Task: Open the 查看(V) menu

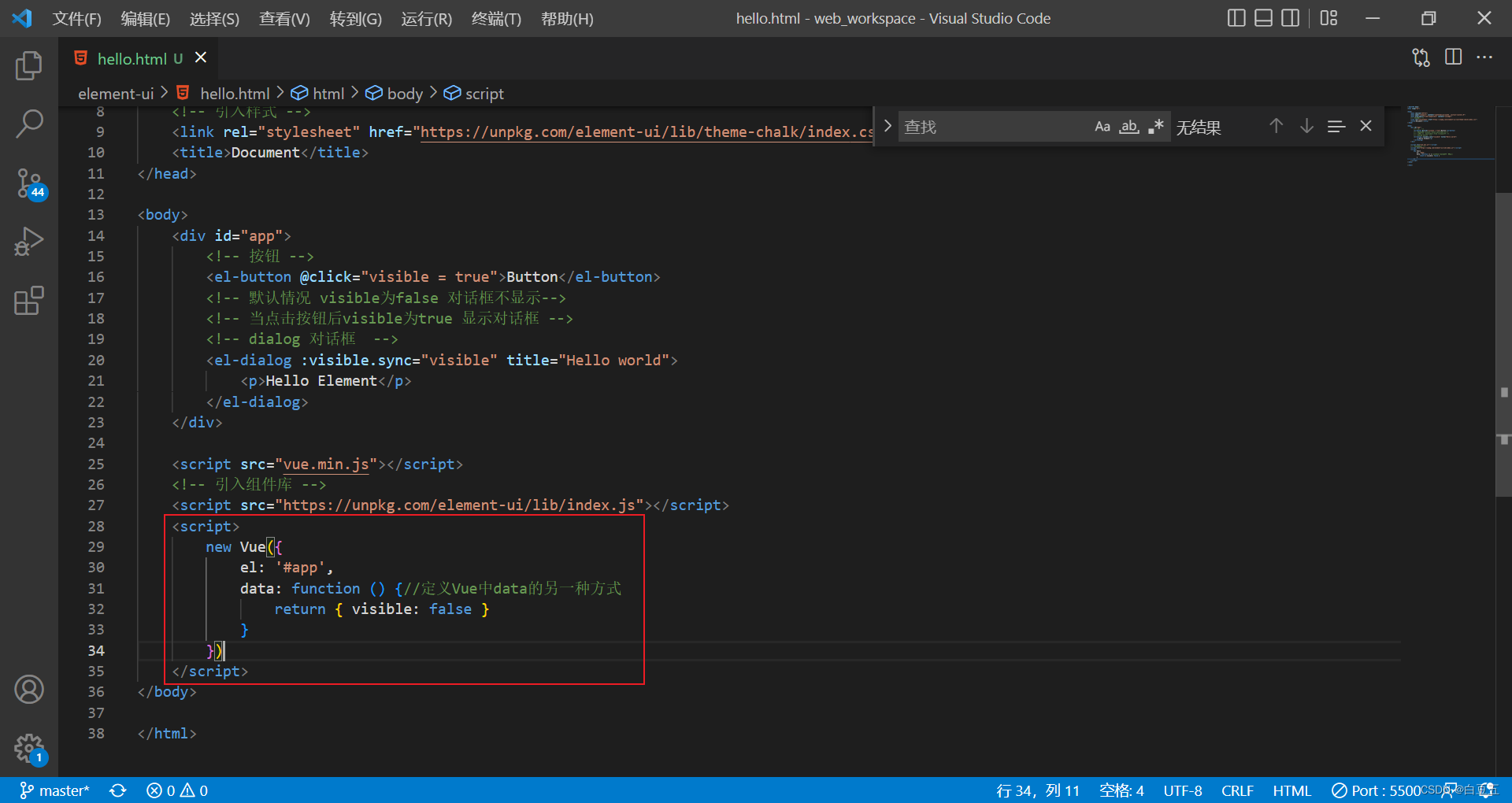Action: (284, 18)
